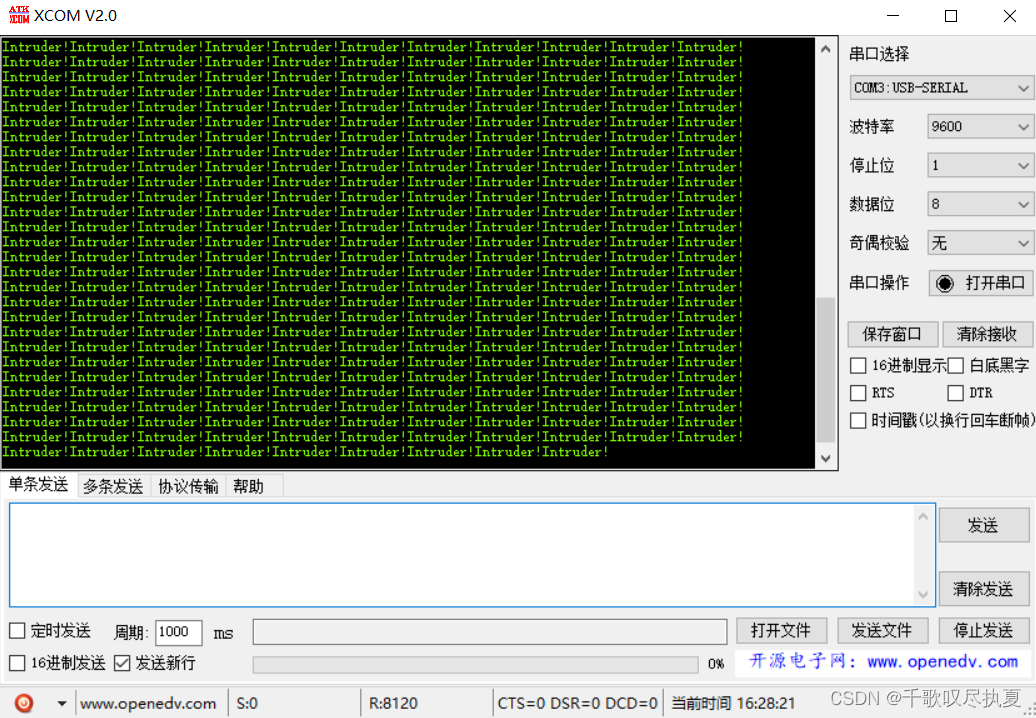Open the arrow menu beside the red status icon
The image size is (1036, 718).
[x=61, y=703]
